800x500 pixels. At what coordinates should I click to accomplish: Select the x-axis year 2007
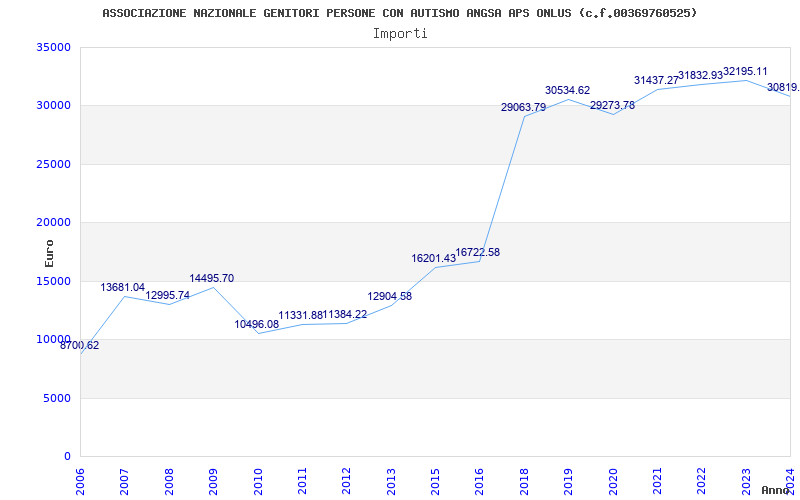(125, 481)
